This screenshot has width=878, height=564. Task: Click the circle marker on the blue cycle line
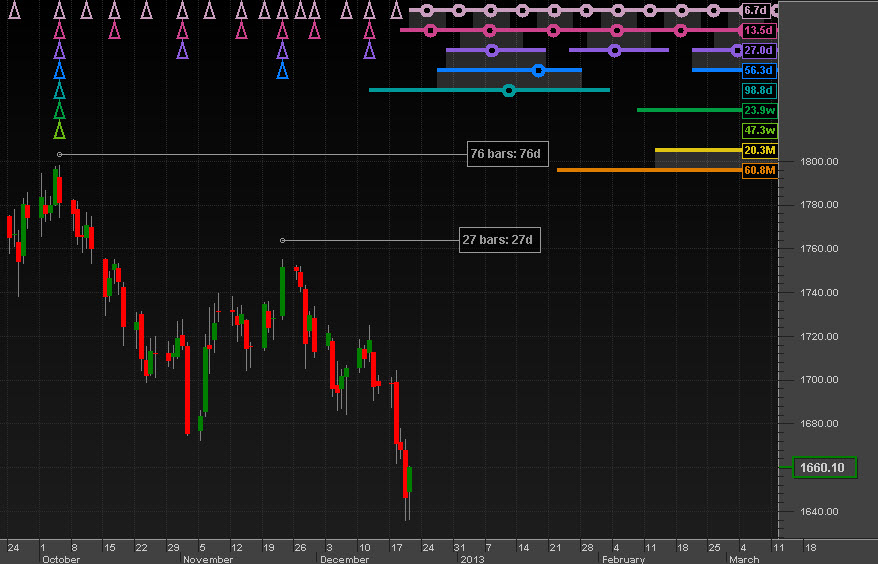[539, 70]
